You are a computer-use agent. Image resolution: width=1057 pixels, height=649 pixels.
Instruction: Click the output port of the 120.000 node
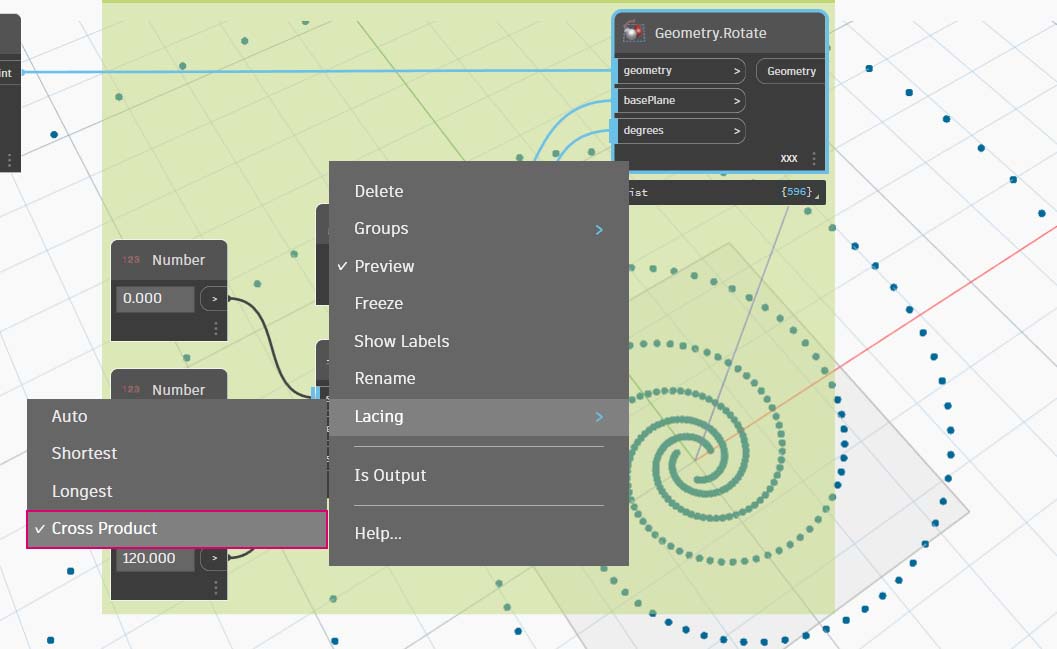pos(214,559)
